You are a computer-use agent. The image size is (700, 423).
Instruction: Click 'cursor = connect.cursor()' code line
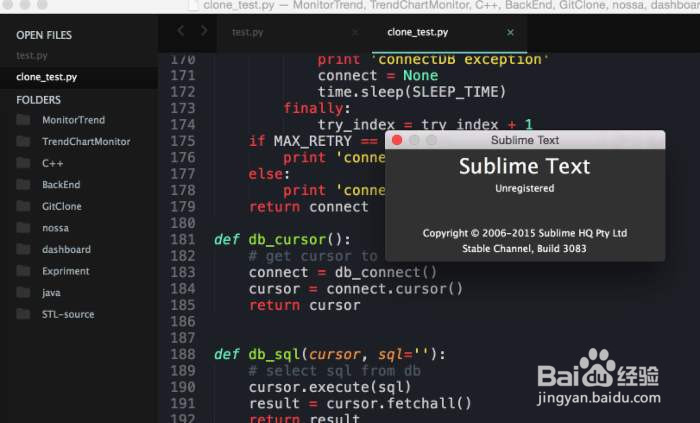click(355, 289)
